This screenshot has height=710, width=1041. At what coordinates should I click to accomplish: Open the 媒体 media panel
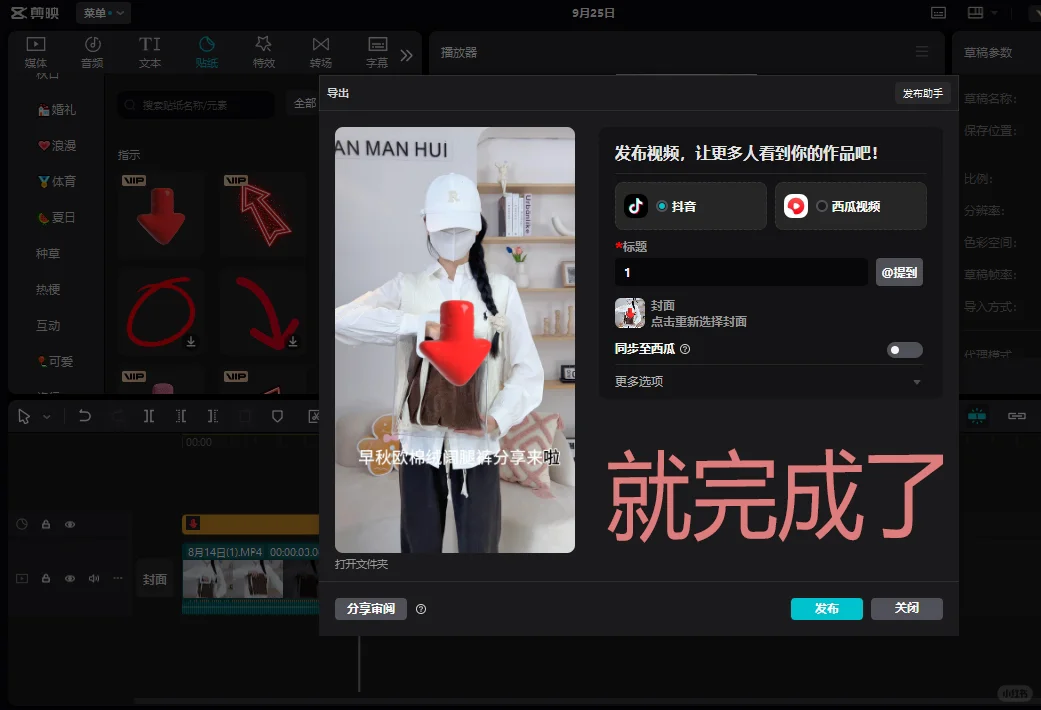37,52
